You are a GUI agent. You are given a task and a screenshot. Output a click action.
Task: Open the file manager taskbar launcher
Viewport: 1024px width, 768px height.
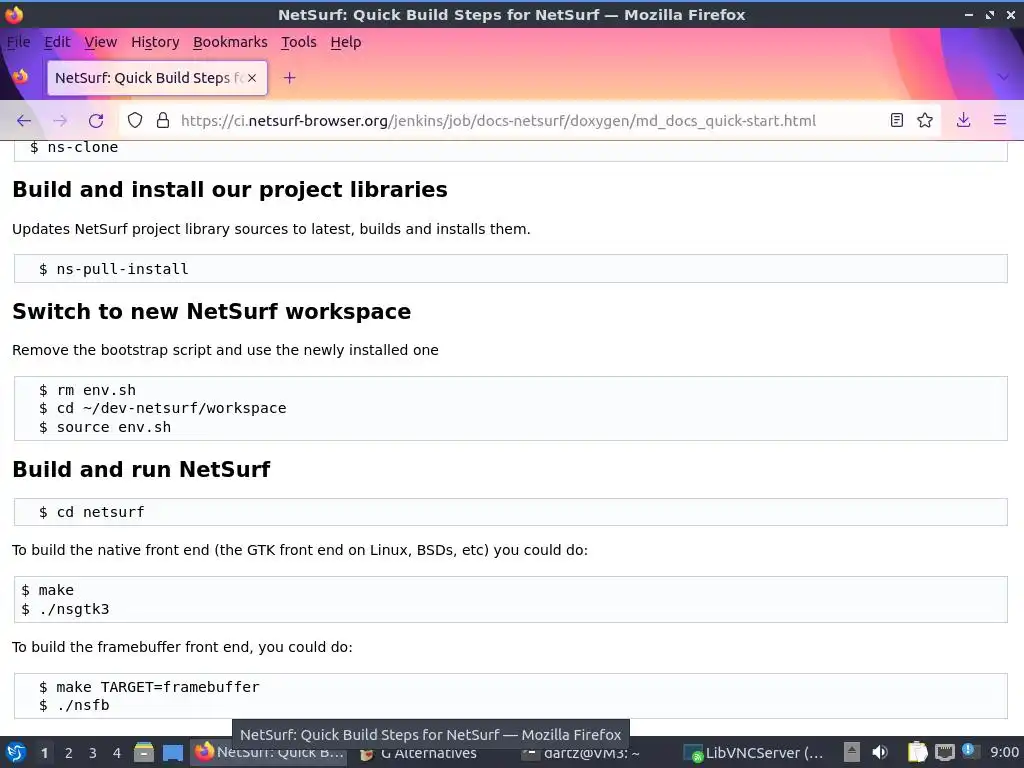[144, 753]
